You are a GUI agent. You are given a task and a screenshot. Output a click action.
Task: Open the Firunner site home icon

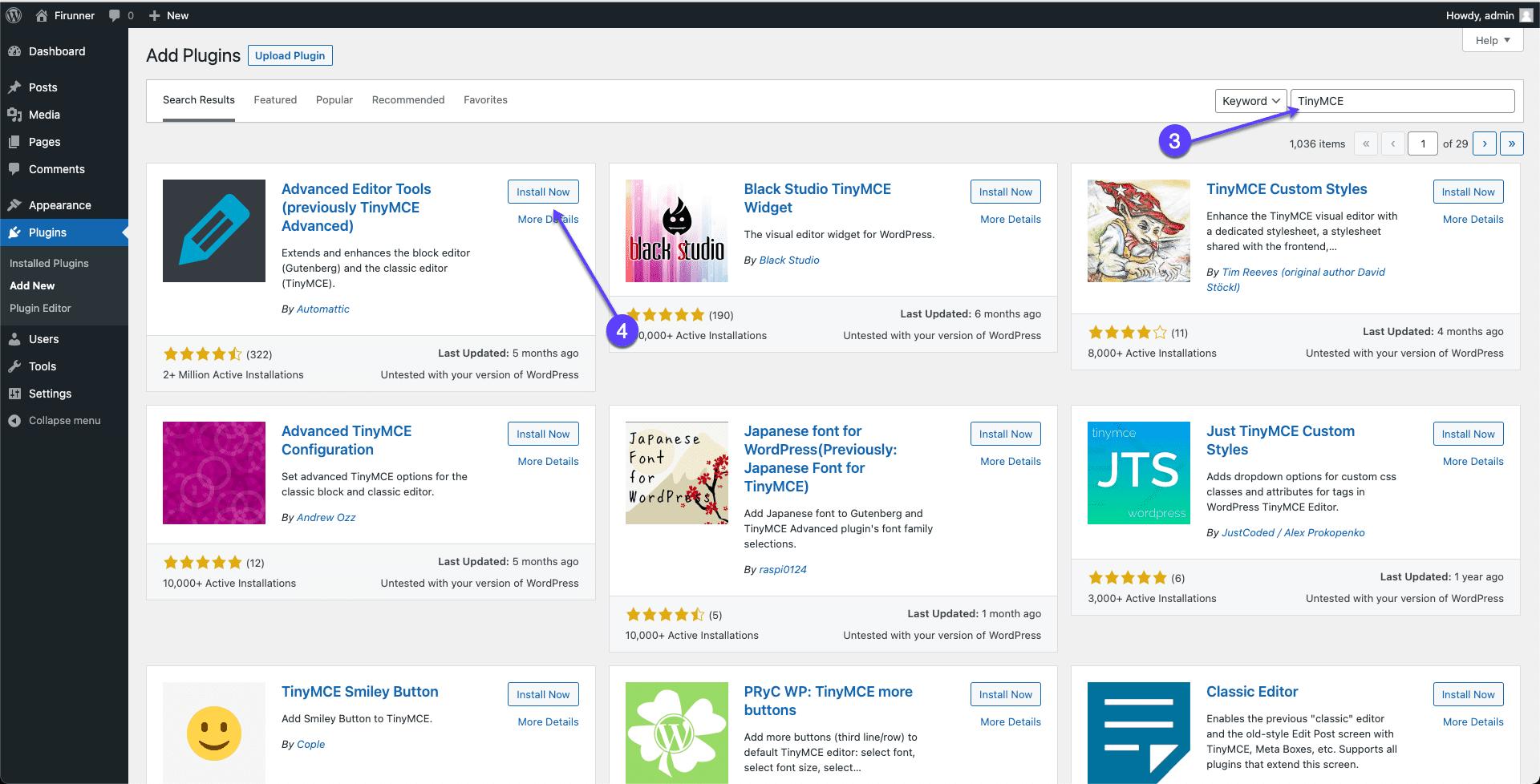point(42,15)
